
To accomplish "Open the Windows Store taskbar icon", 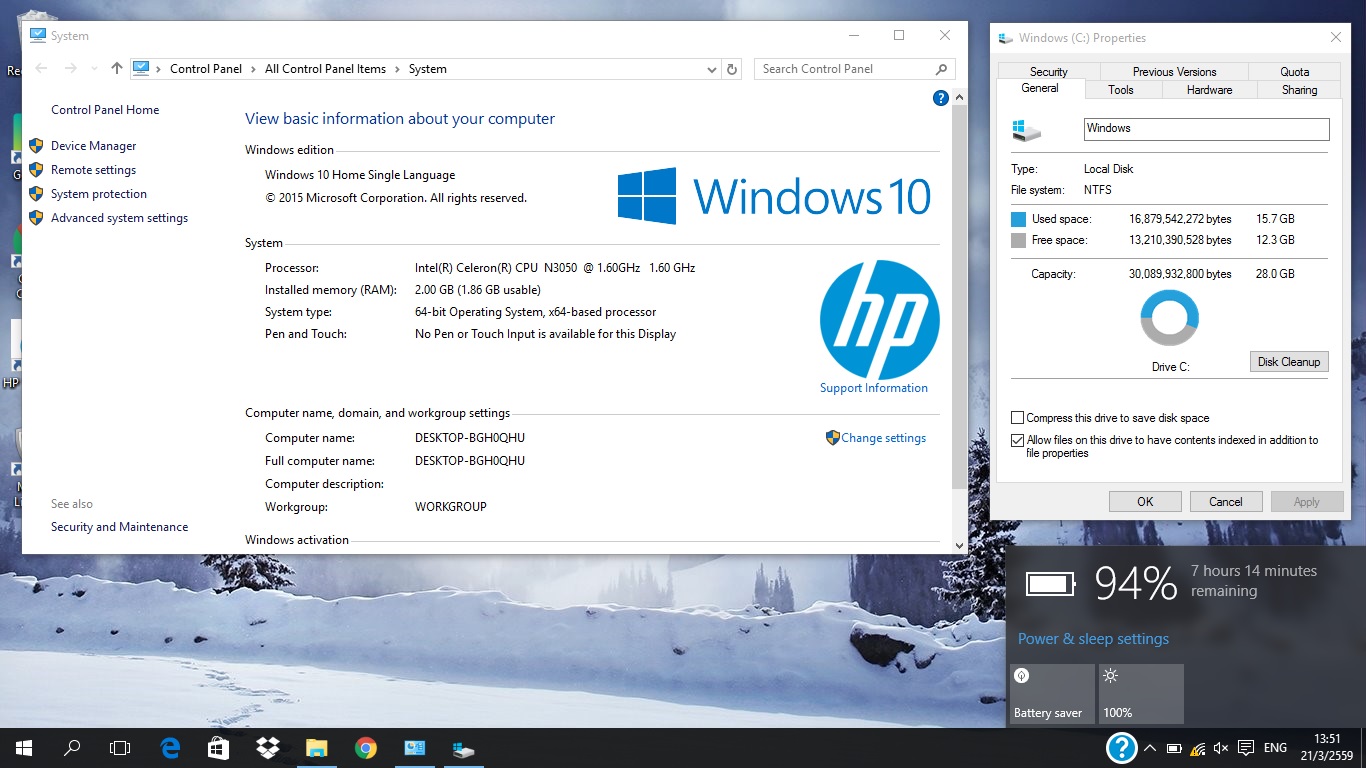I will 218,747.
